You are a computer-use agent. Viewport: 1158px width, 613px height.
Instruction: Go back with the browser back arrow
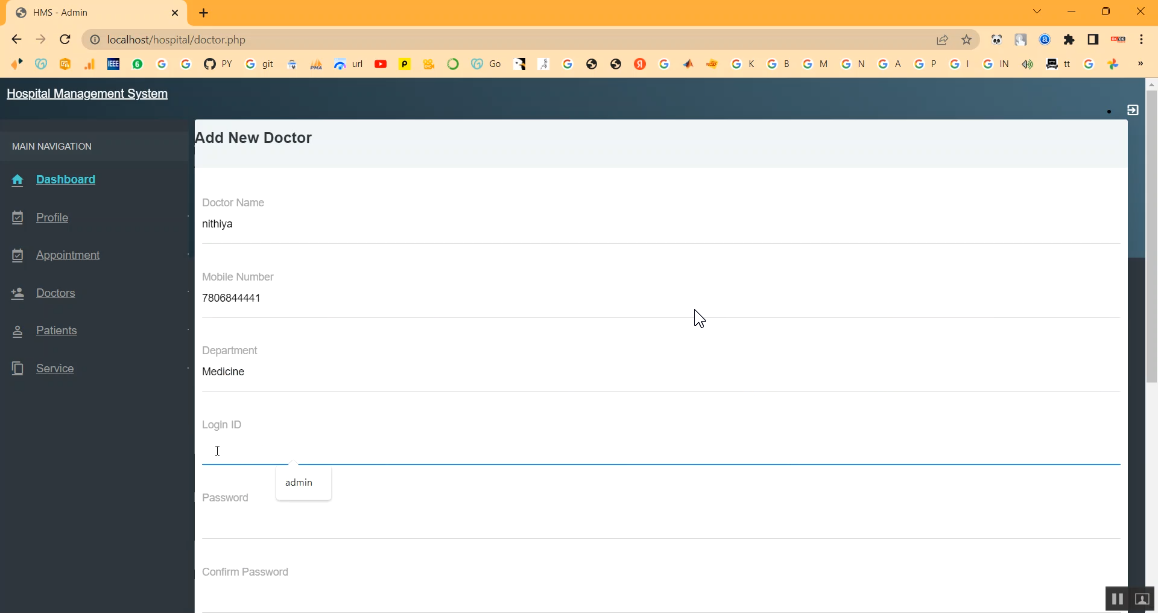click(16, 39)
